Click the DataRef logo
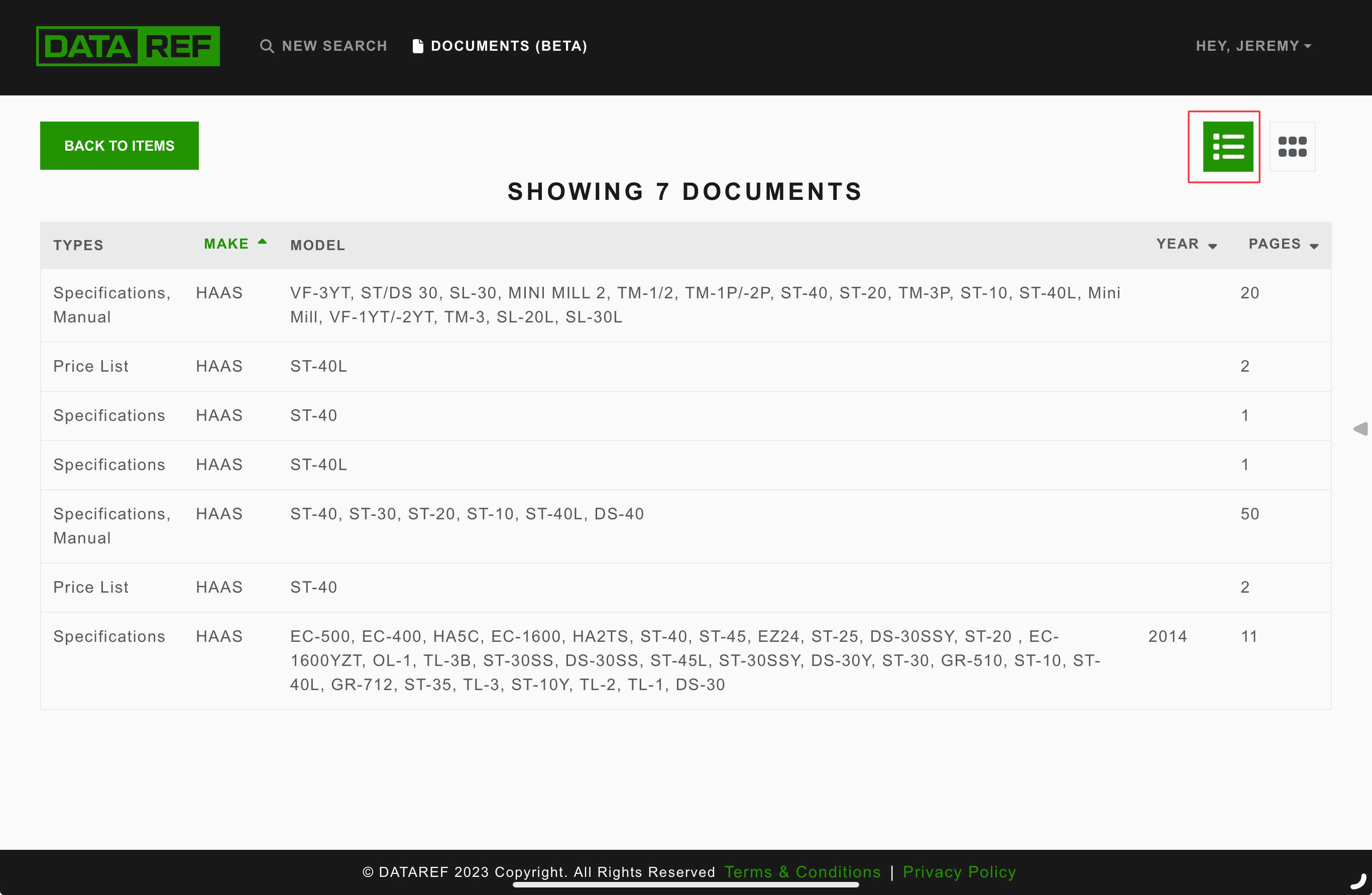Image resolution: width=1372 pixels, height=895 pixels. click(128, 46)
